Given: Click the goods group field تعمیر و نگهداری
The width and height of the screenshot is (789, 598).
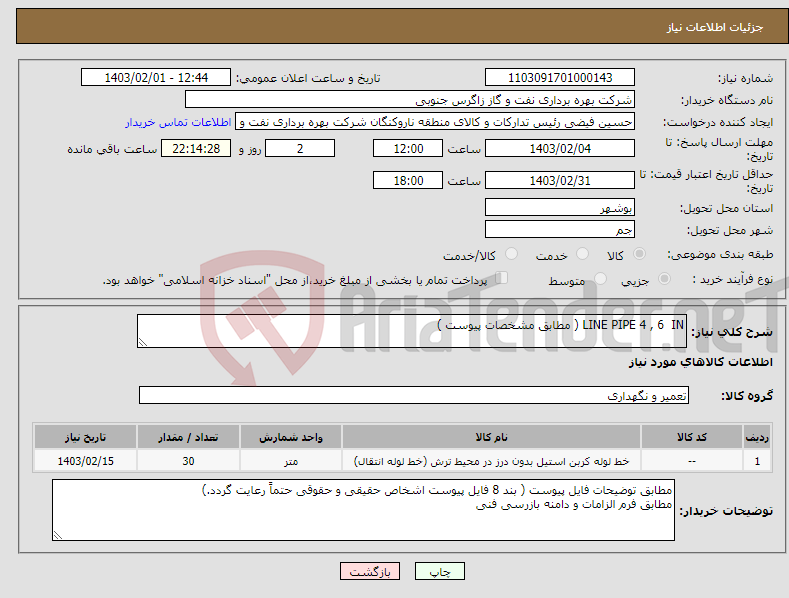Looking at the screenshot, I should tap(414, 395).
